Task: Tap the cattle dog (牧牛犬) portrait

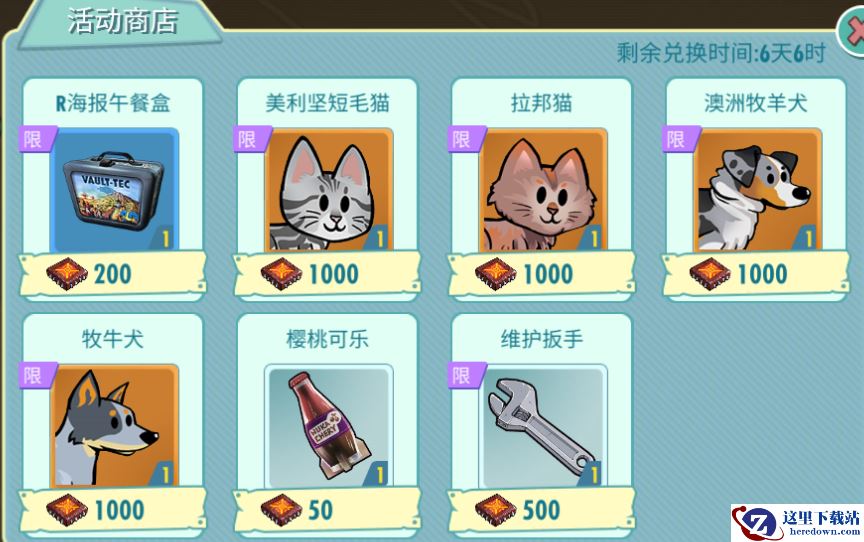Action: (114, 426)
